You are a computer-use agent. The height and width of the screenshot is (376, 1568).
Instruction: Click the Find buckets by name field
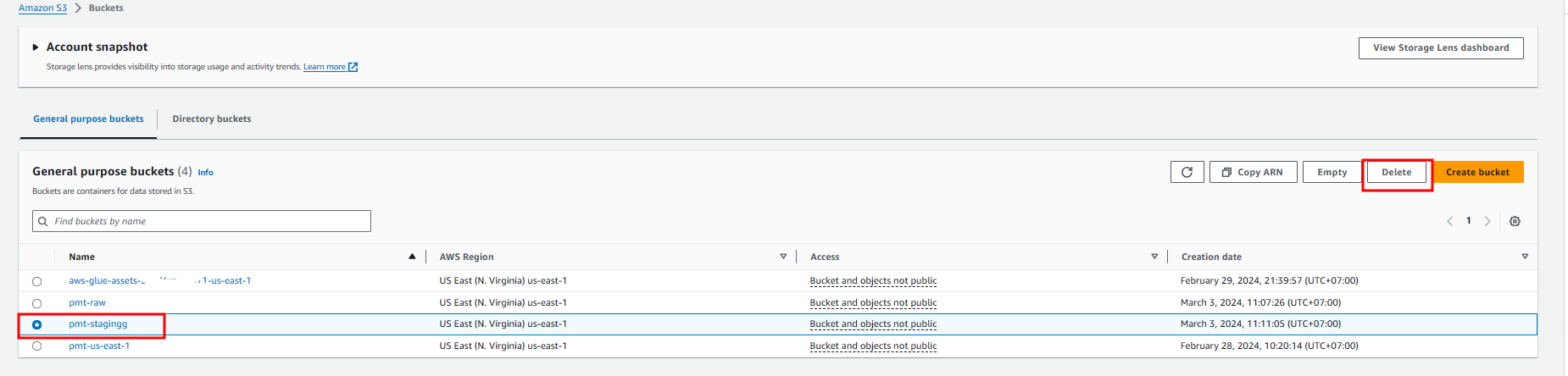(202, 221)
